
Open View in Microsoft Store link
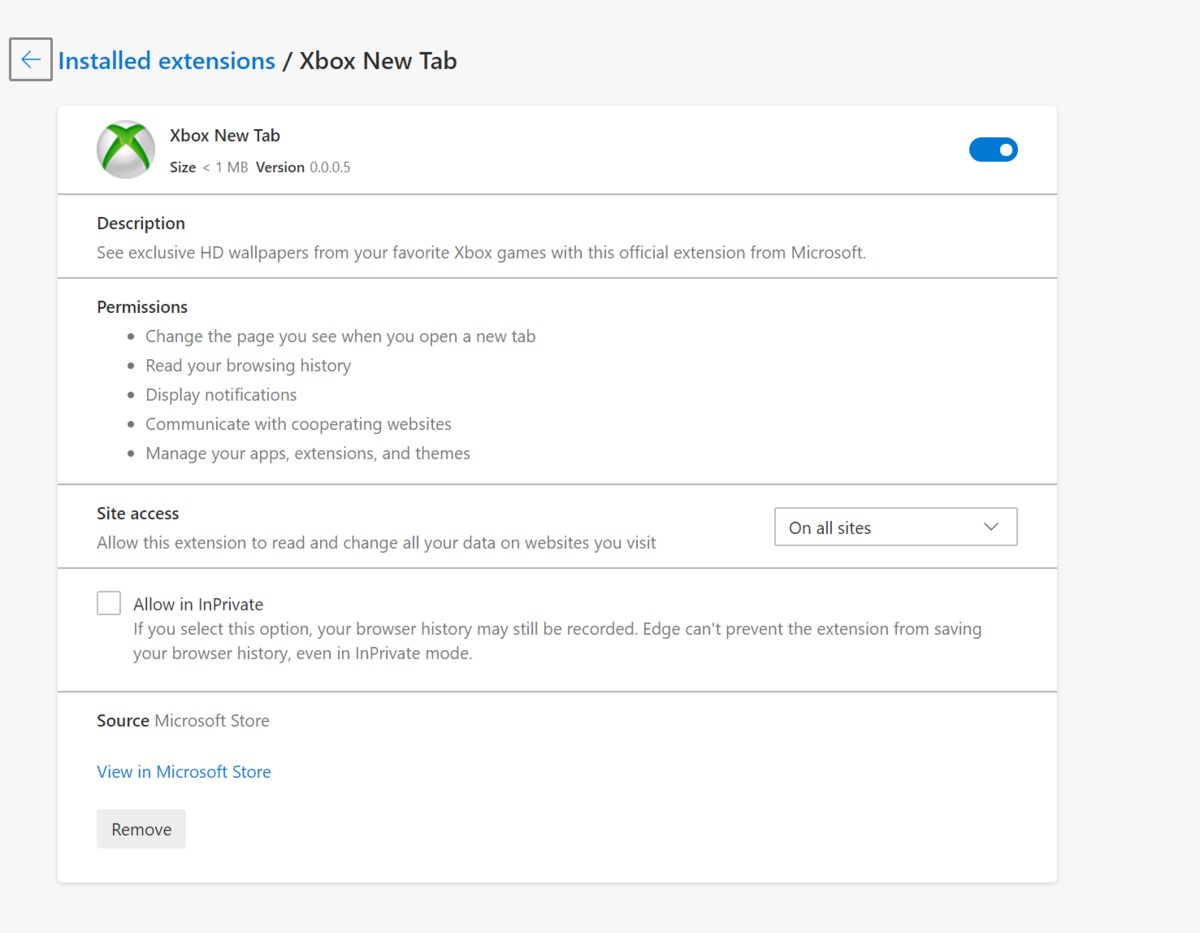184,772
